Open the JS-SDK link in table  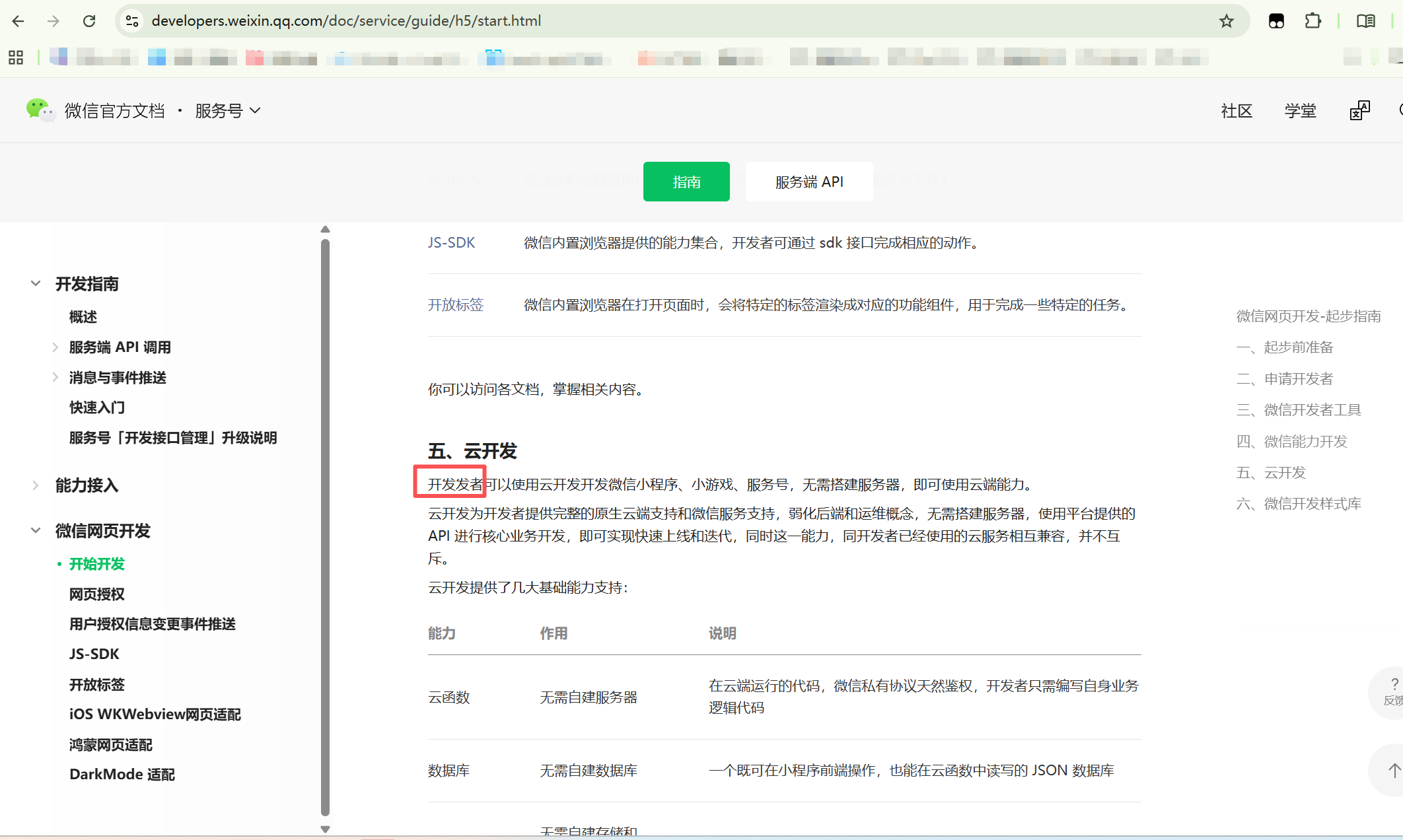[451, 243]
